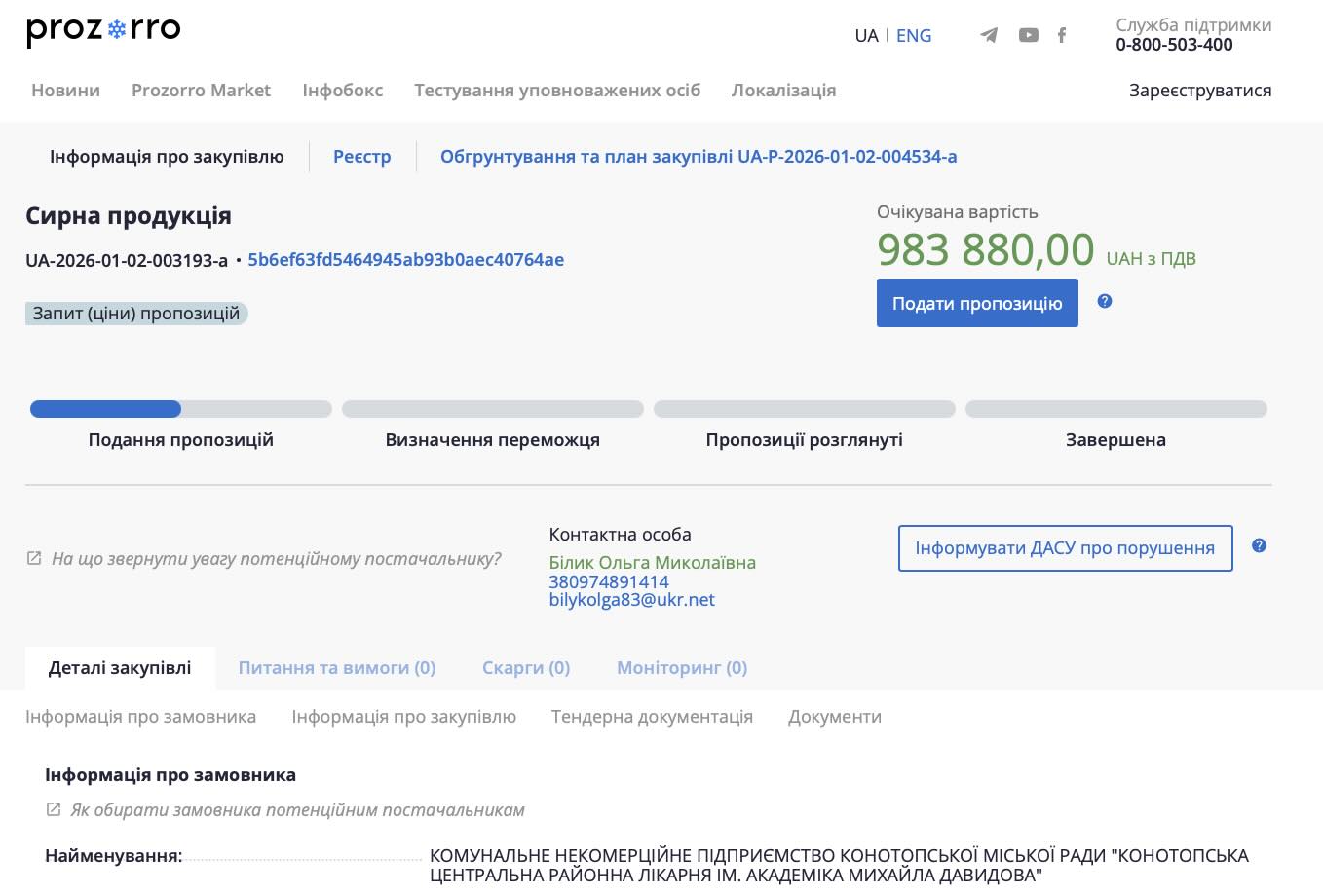Jump to Тендерна документація section

652,717
